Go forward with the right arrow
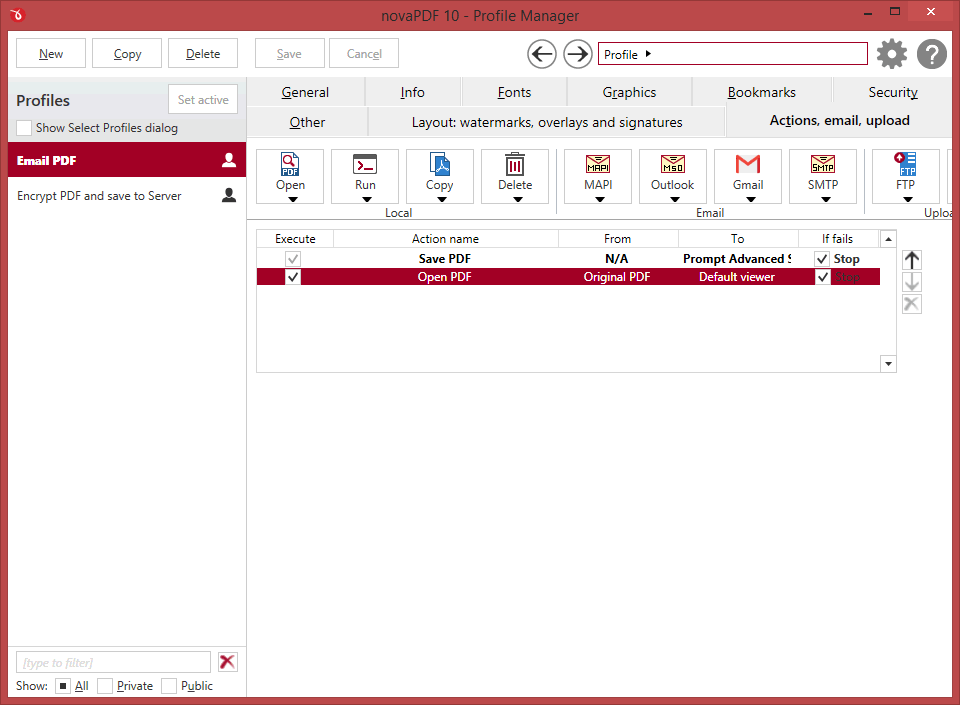 pyautogui.click(x=577, y=54)
